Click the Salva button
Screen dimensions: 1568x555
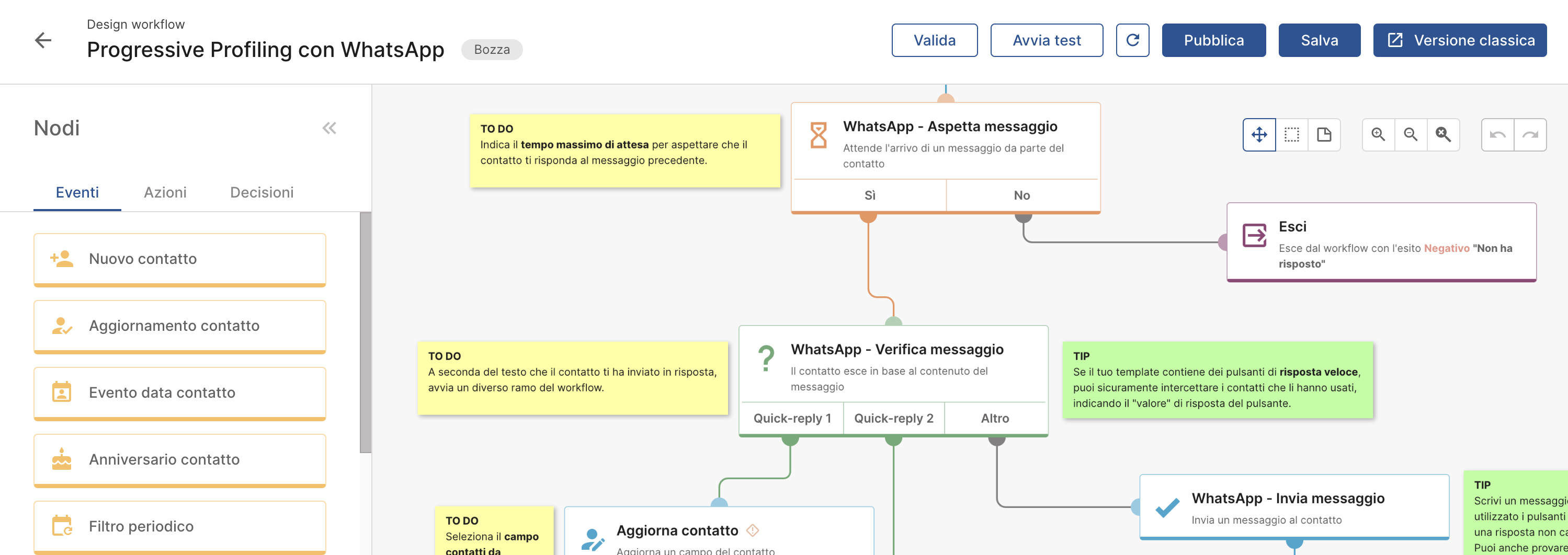point(1319,40)
